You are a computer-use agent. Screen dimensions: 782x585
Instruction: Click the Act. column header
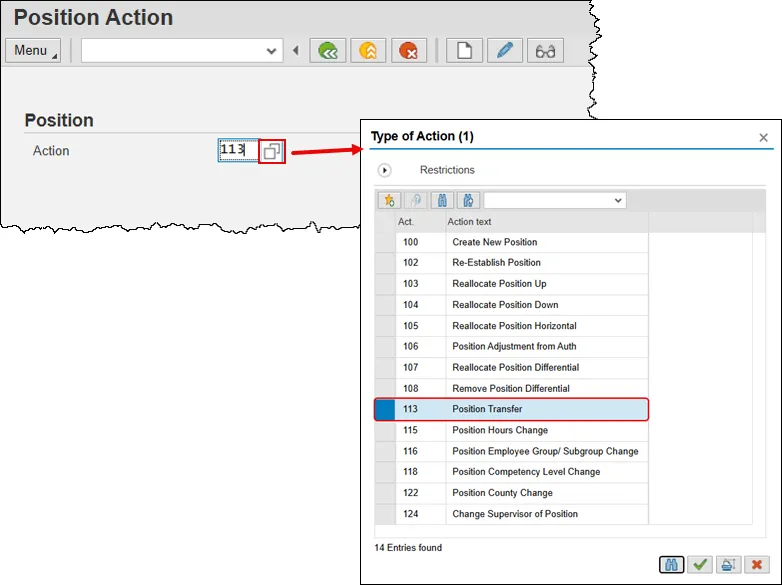tap(420, 222)
